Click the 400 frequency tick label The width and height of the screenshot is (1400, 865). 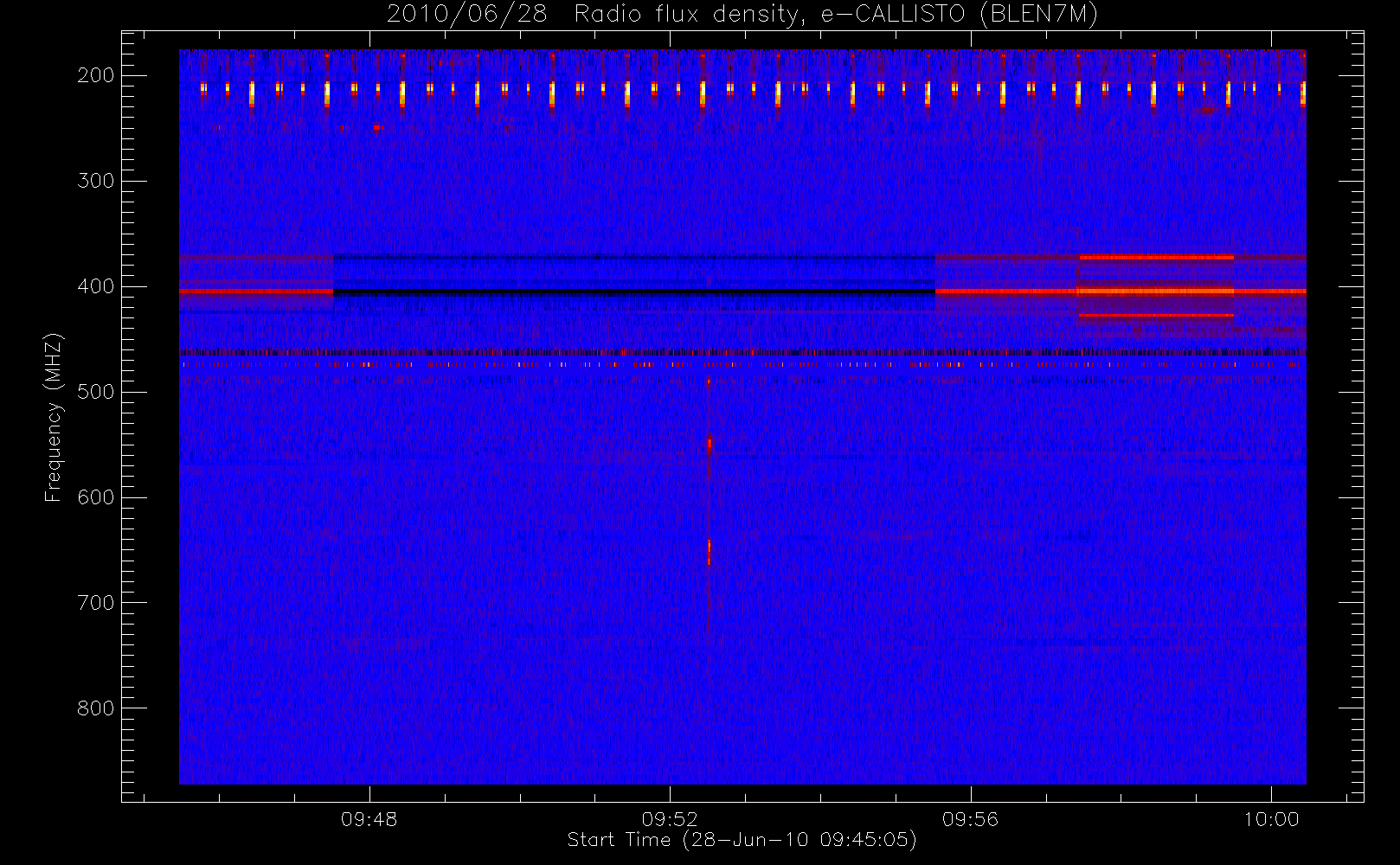96,286
